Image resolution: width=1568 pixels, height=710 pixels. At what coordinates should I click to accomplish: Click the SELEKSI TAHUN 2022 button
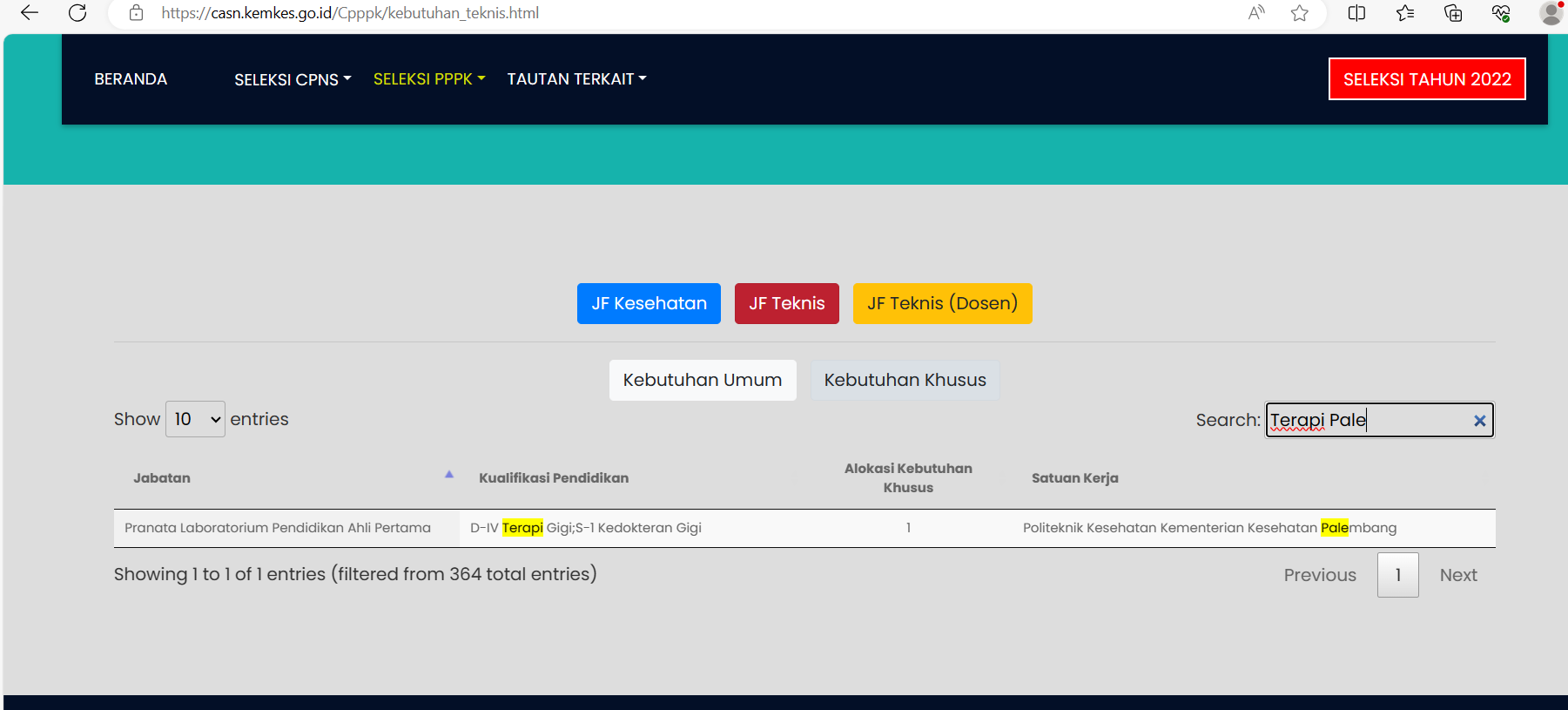(1426, 79)
